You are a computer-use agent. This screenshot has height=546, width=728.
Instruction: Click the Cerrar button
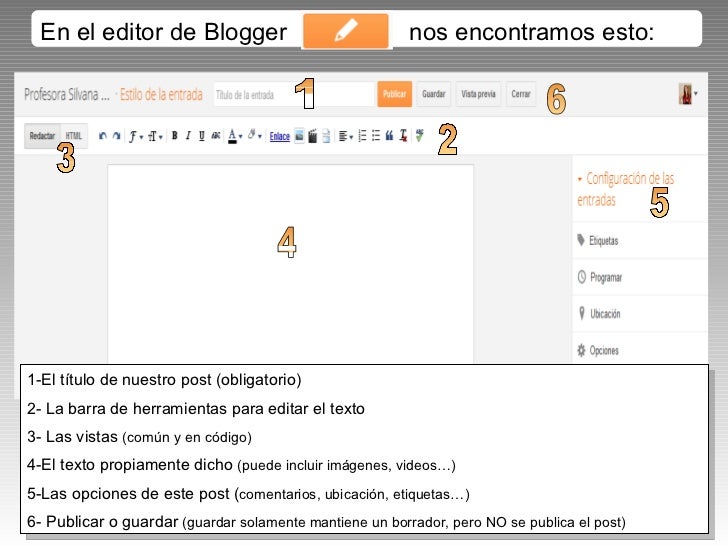[521, 94]
